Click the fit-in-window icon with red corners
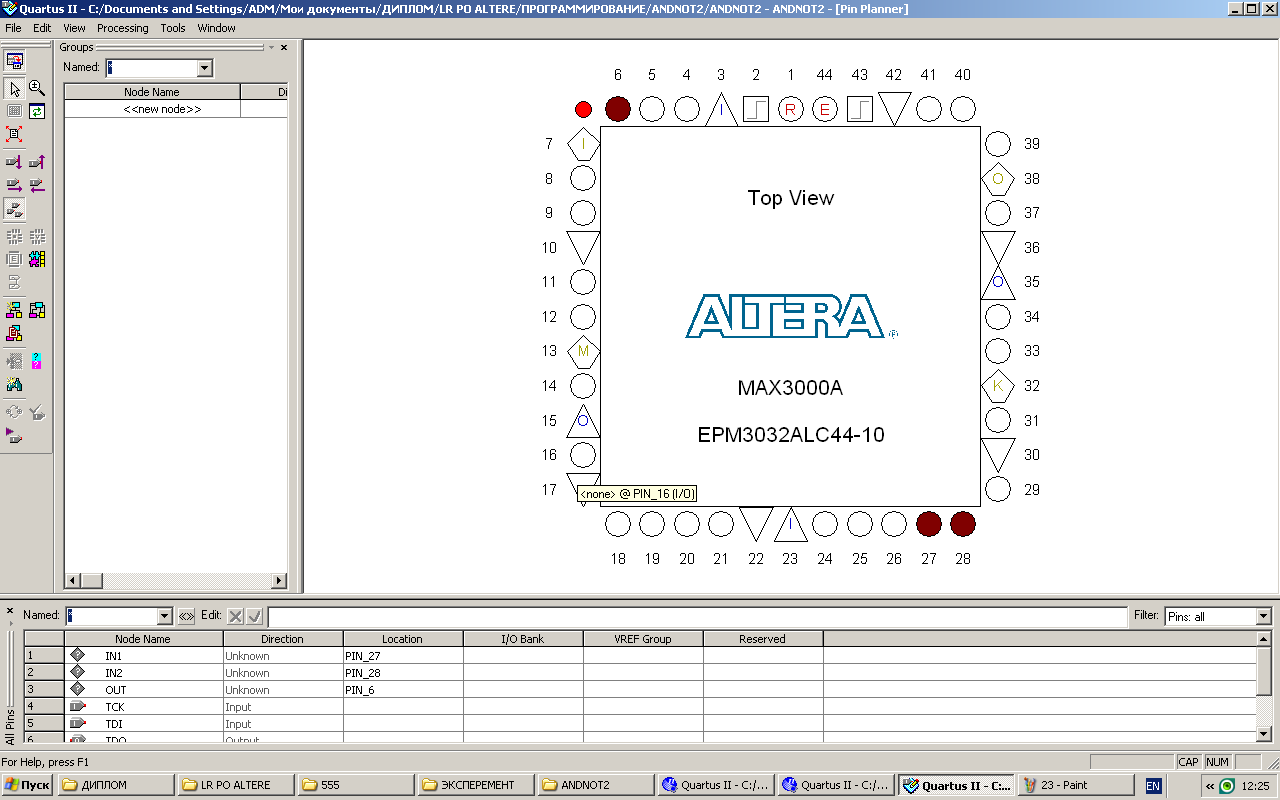This screenshot has height=800, width=1280. point(14,134)
